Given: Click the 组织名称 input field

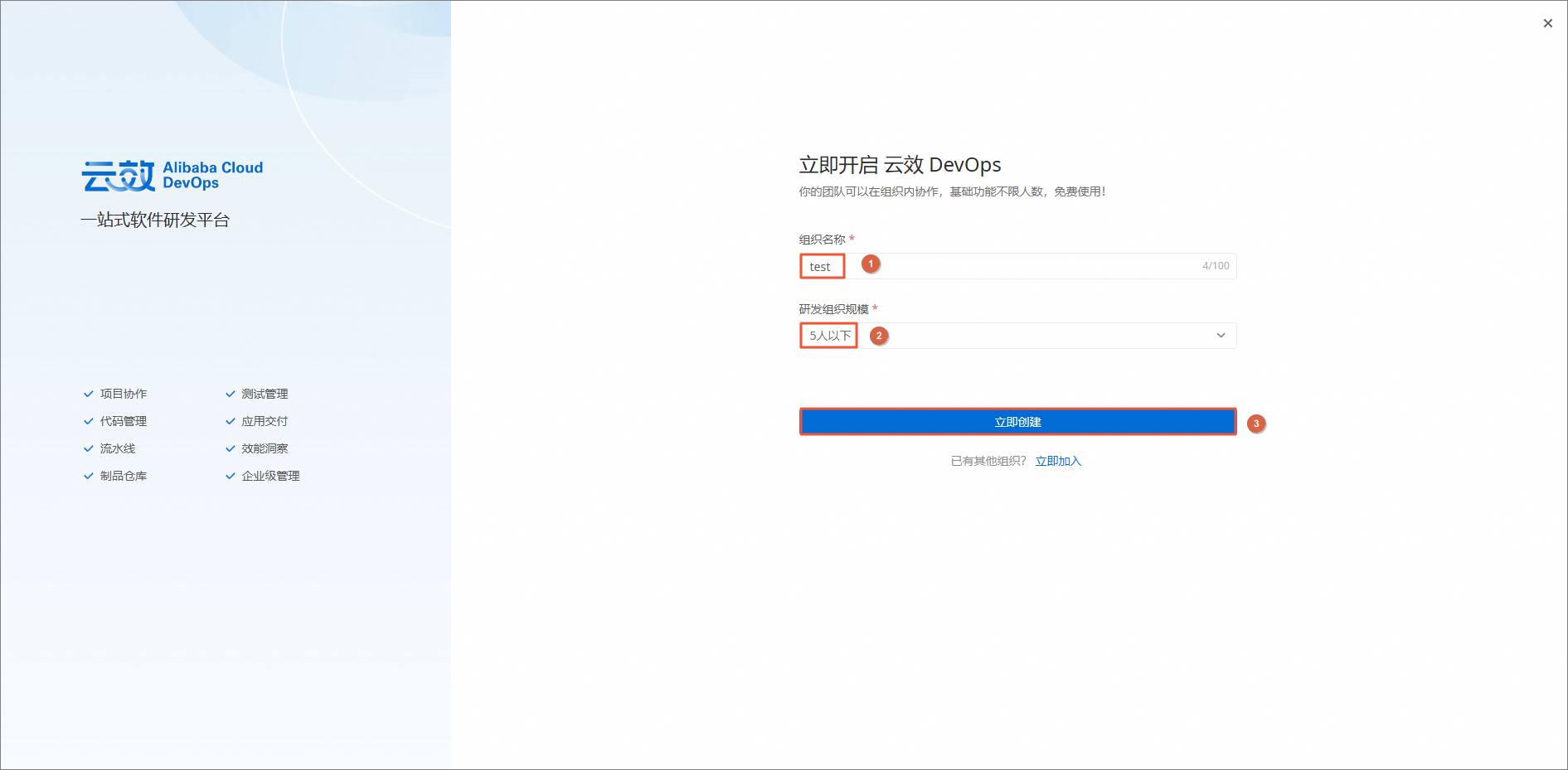Looking at the screenshot, I should [1017, 266].
